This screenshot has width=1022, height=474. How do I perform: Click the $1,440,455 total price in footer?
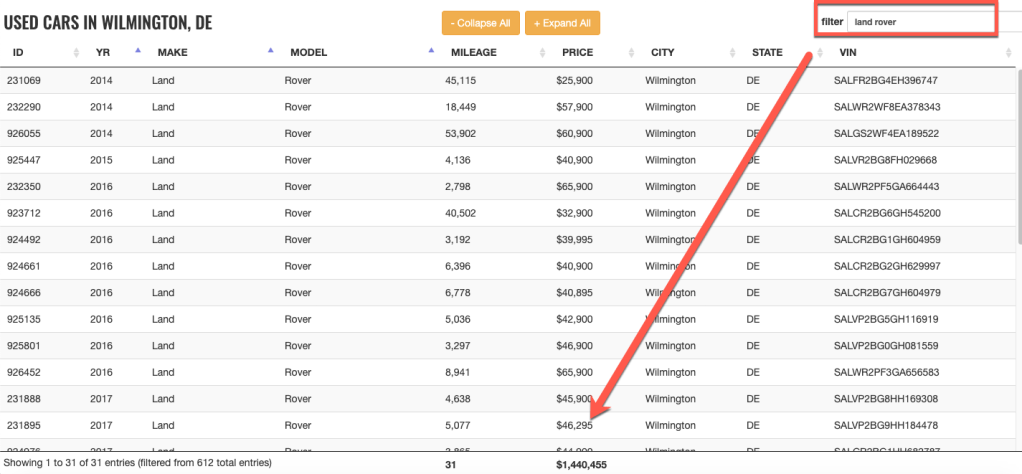(581, 465)
